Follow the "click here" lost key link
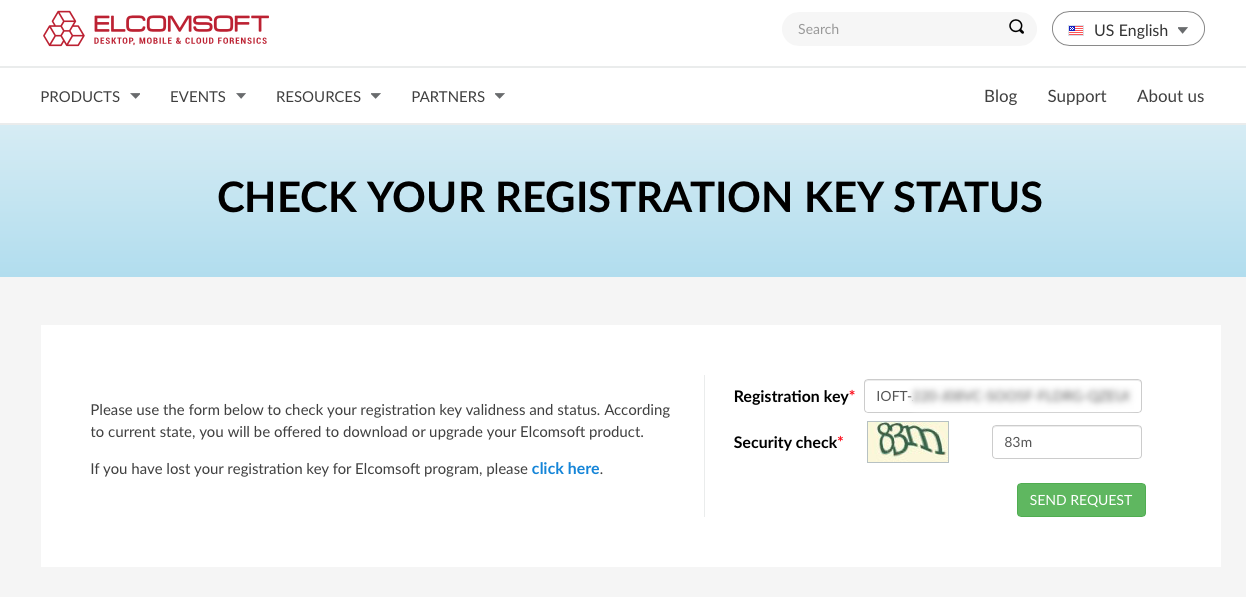 click(x=565, y=468)
